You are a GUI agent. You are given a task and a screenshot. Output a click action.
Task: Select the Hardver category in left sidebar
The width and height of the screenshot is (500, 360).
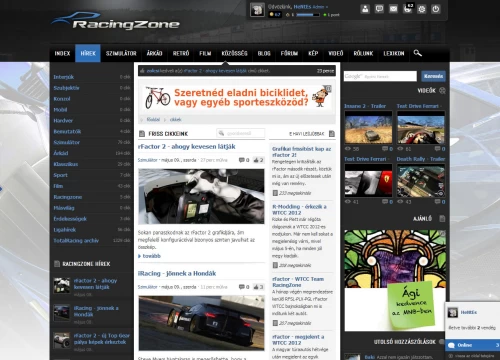[63, 121]
